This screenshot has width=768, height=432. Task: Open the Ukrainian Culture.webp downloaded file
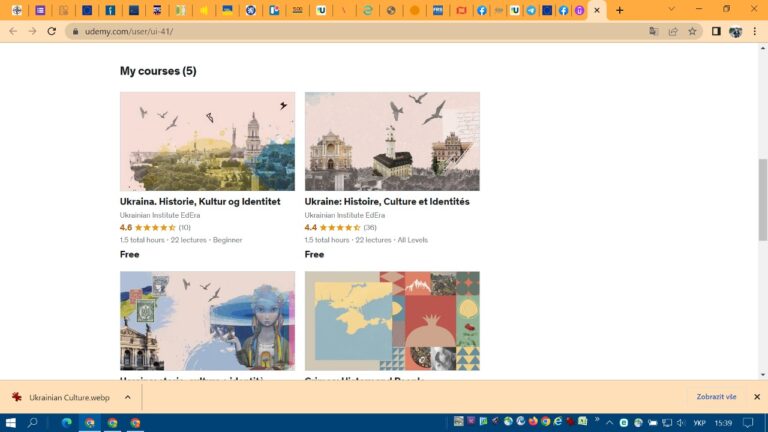(x=68, y=397)
